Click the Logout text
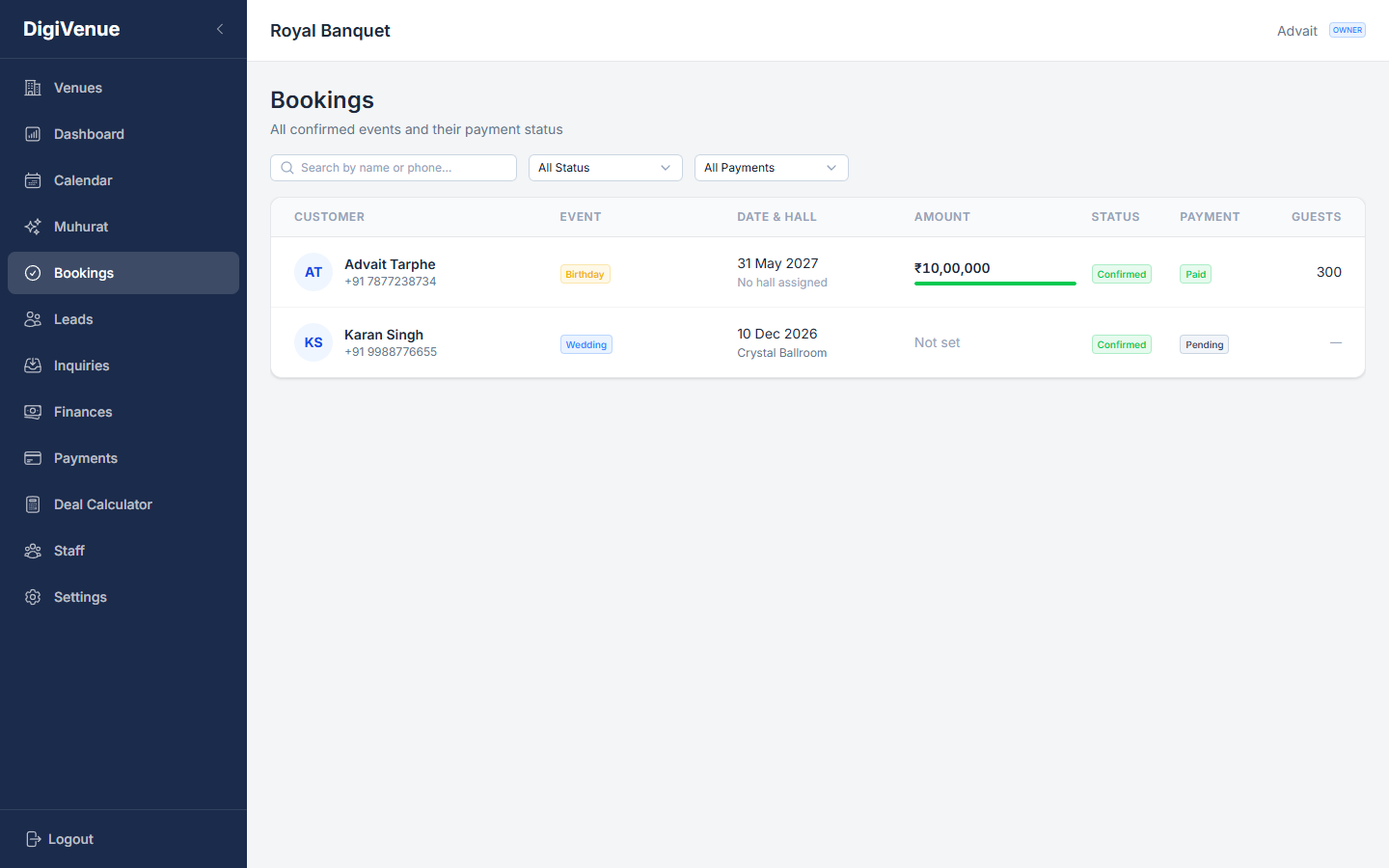The height and width of the screenshot is (868, 1389). 70,839
